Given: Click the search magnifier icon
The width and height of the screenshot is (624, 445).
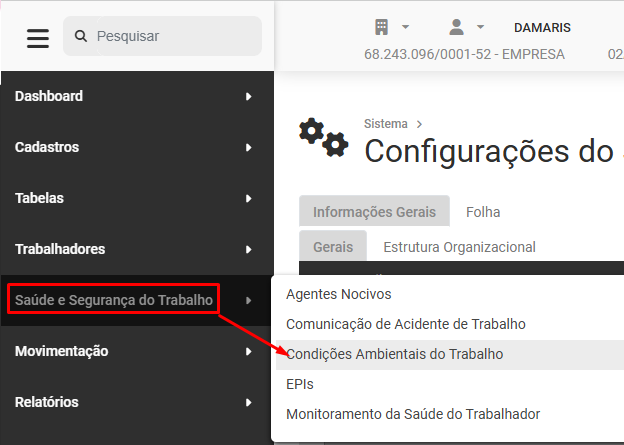Looking at the screenshot, I should 81,36.
